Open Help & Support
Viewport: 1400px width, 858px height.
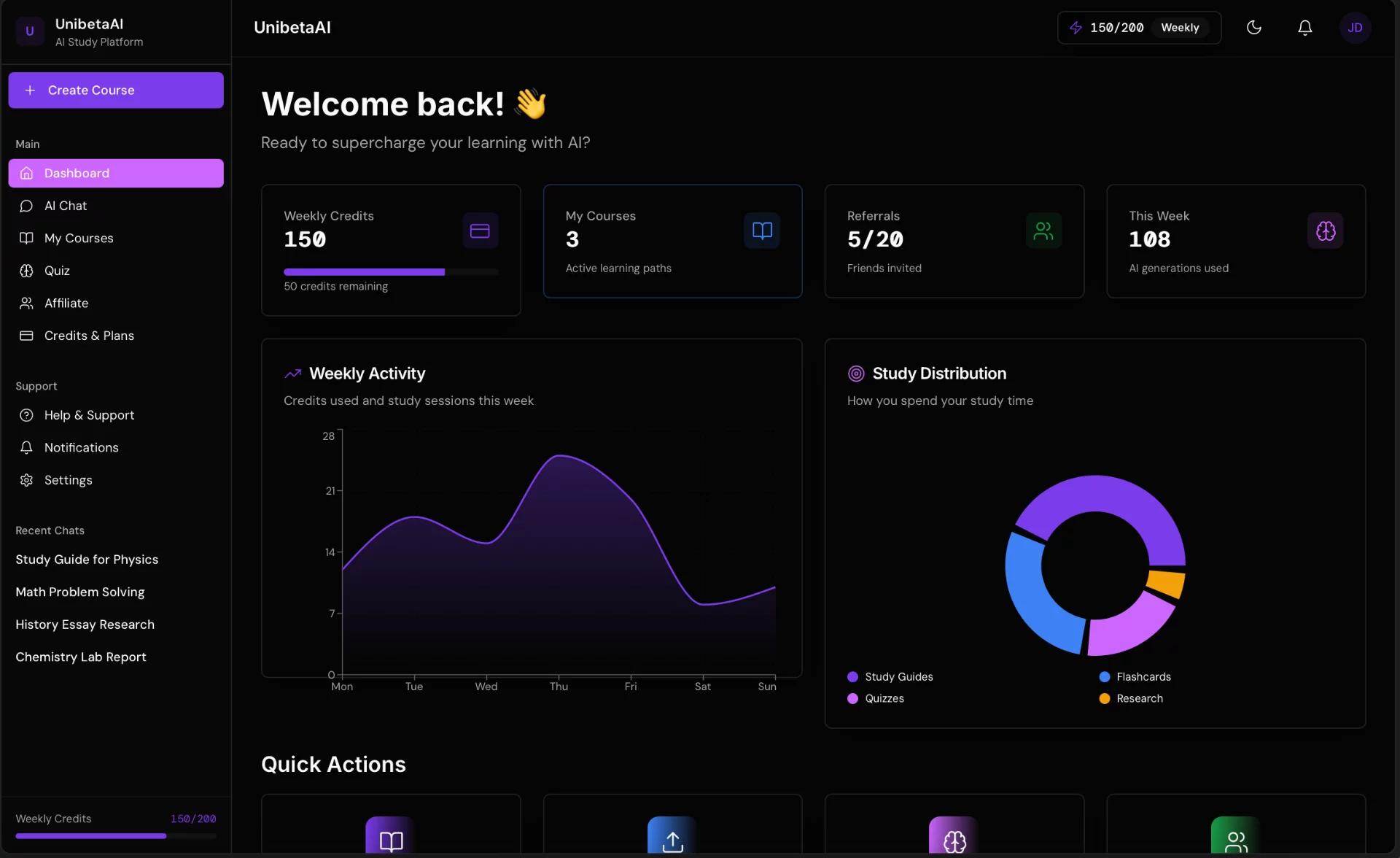(x=116, y=415)
